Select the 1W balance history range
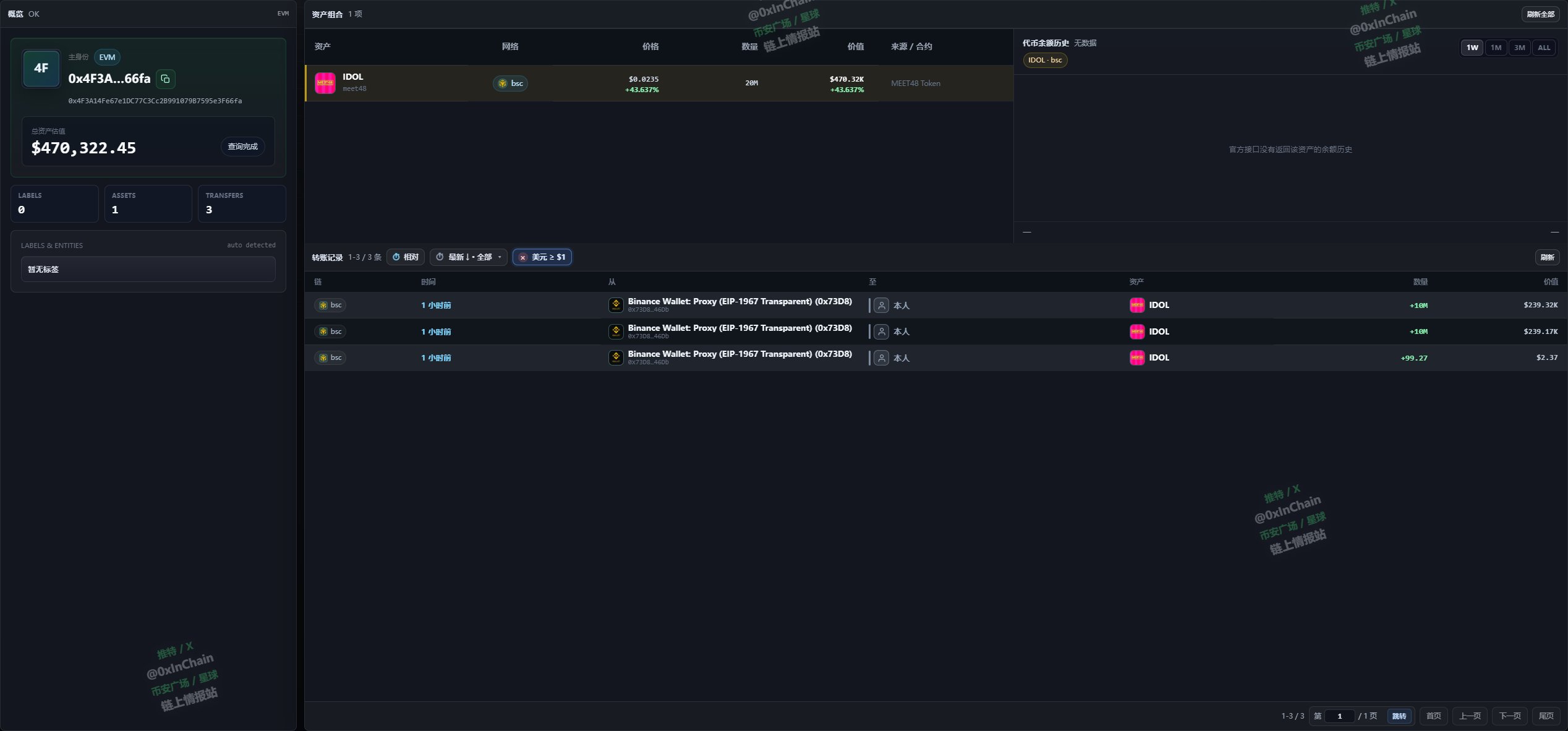This screenshot has height=731, width=1568. tap(1472, 48)
